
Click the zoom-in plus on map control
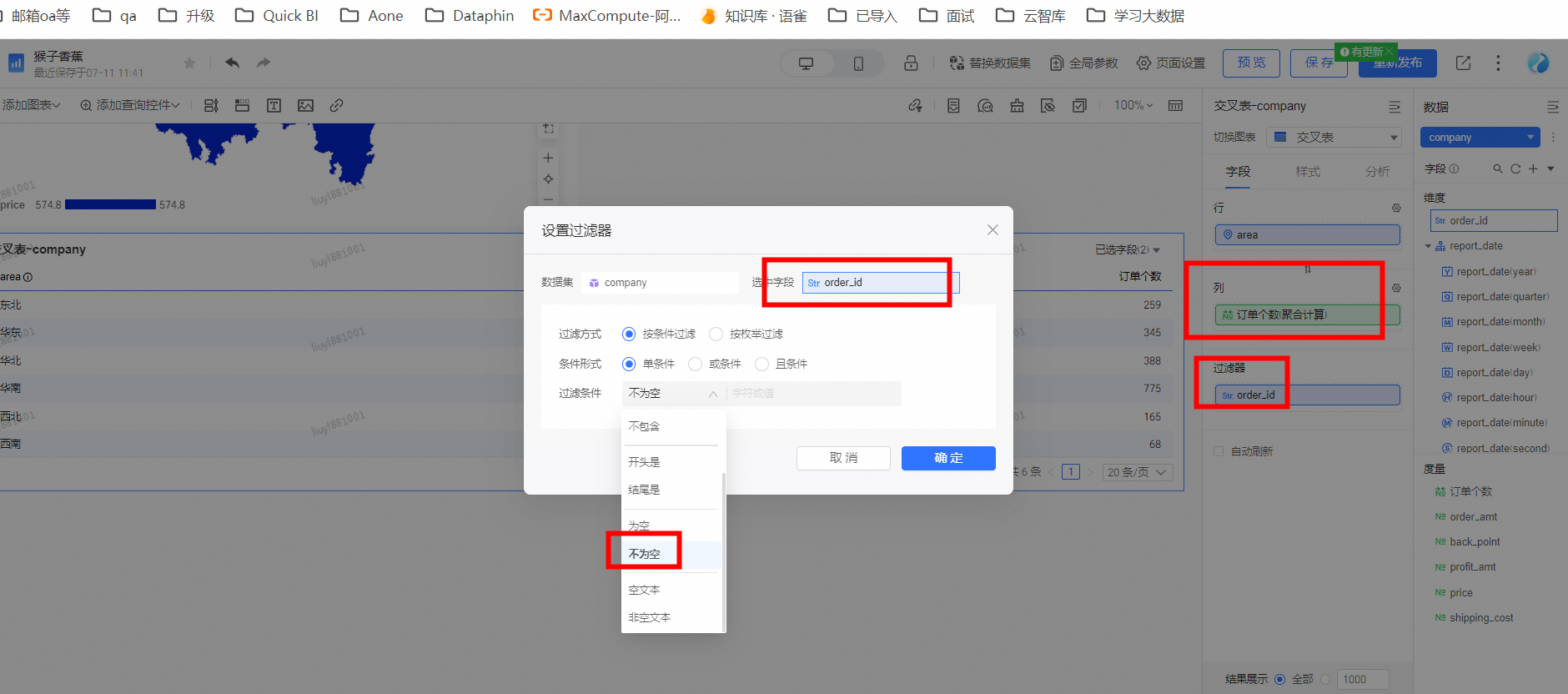click(548, 158)
